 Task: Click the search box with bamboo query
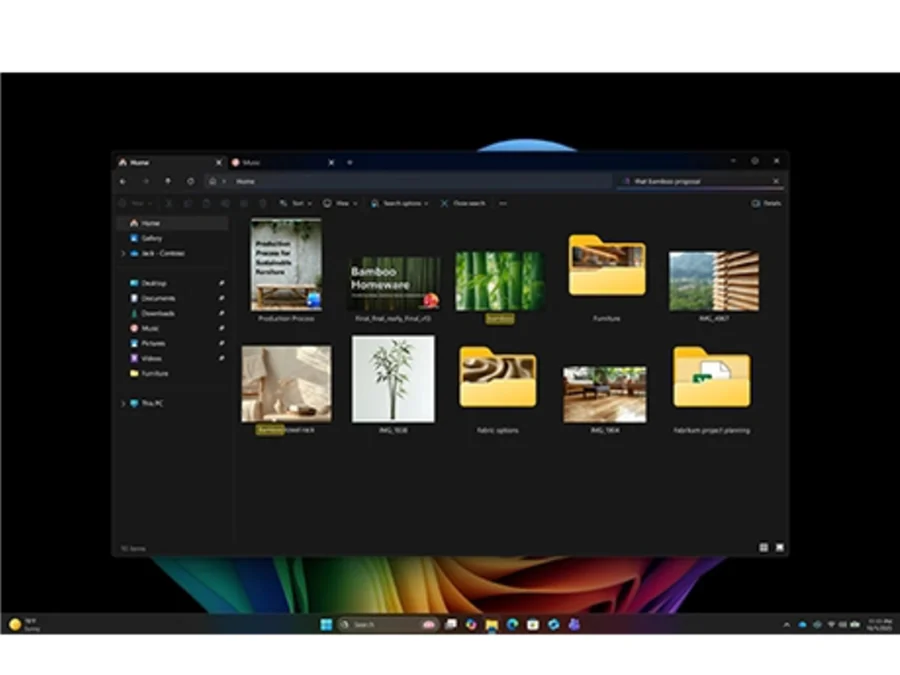(699, 181)
